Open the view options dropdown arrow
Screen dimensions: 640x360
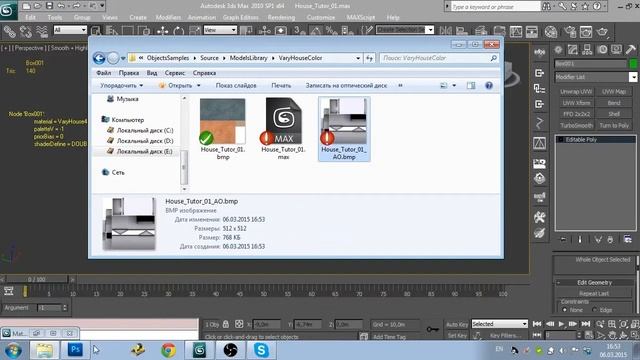click(x=454, y=85)
